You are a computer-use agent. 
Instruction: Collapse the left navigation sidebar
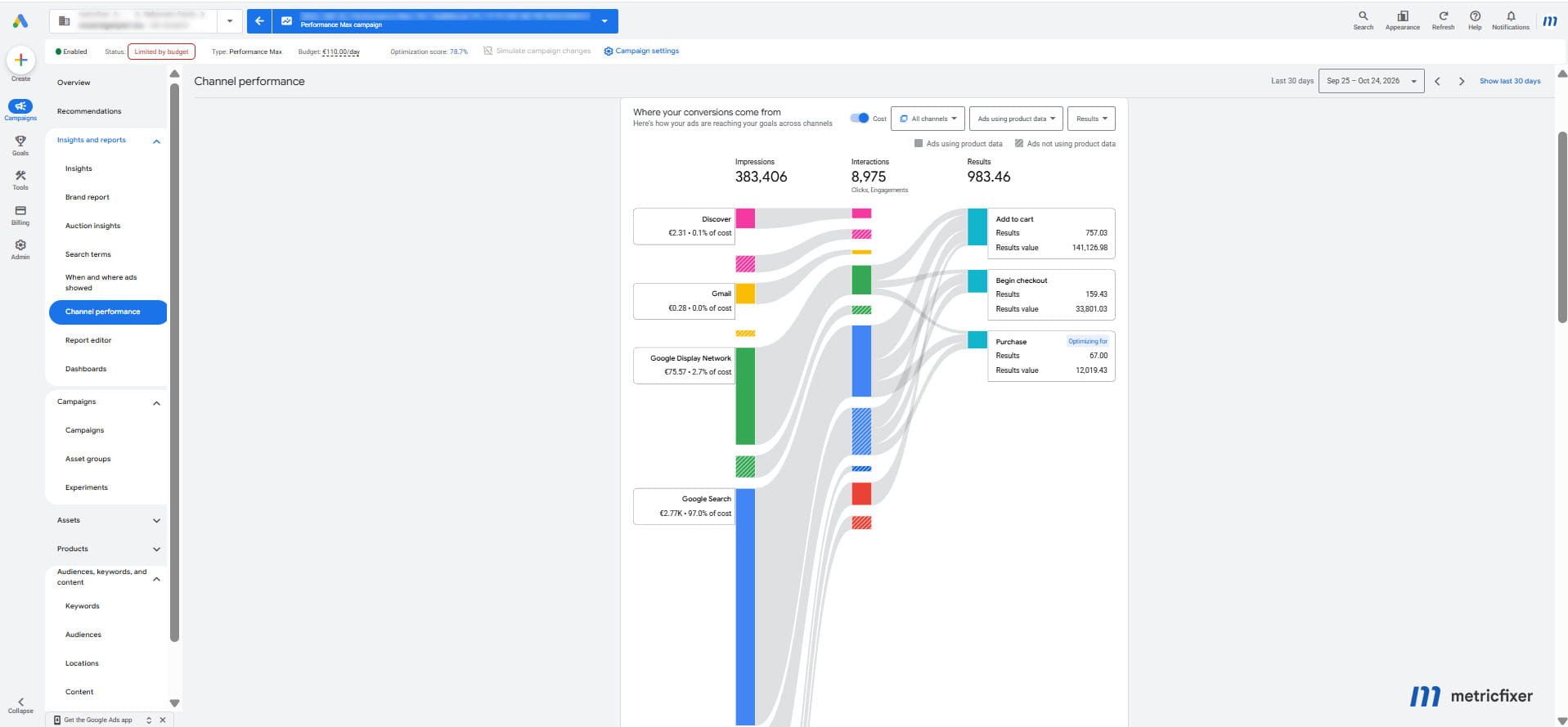[x=20, y=705]
